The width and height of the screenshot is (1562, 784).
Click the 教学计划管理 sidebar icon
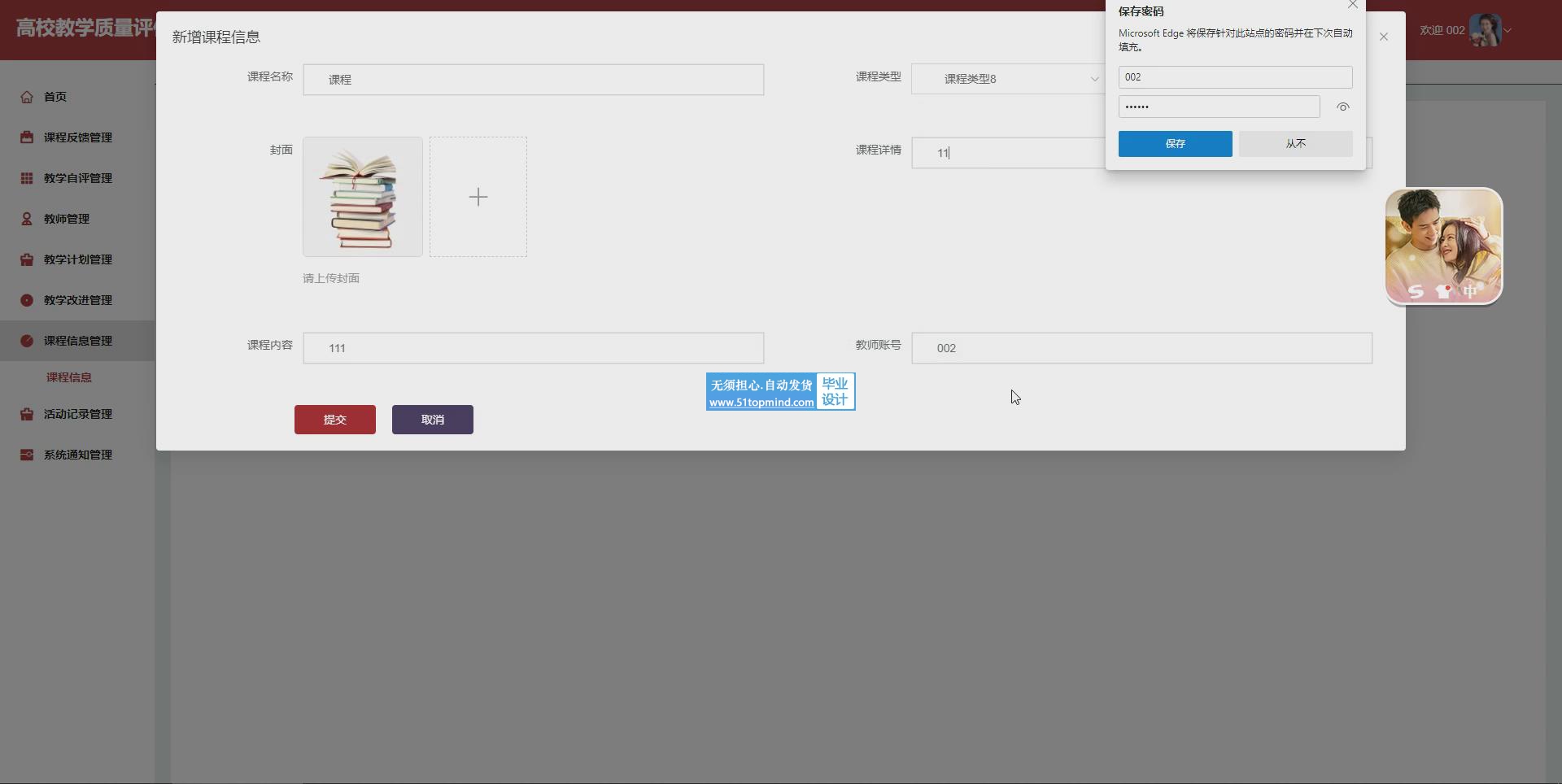(27, 259)
